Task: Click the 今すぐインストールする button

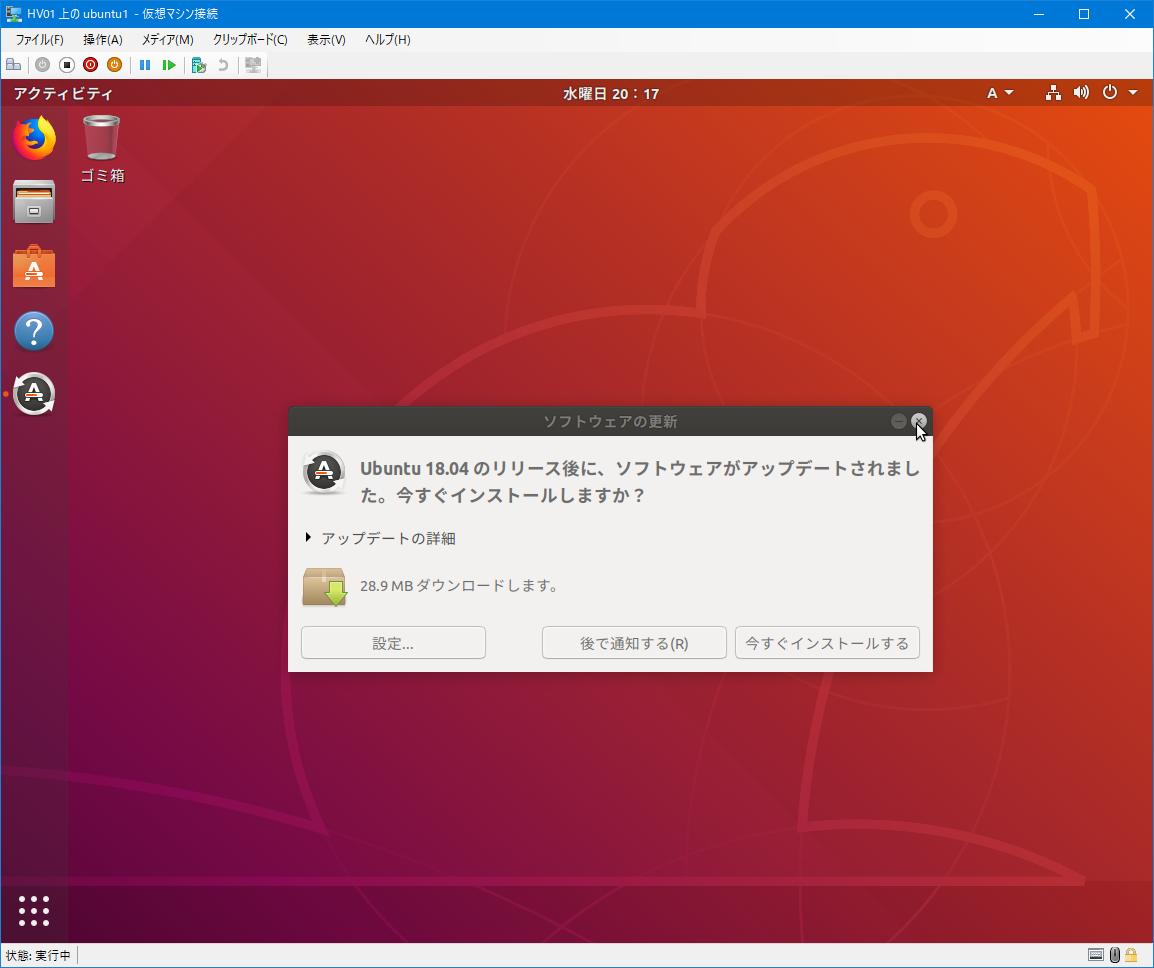Action: tap(827, 642)
